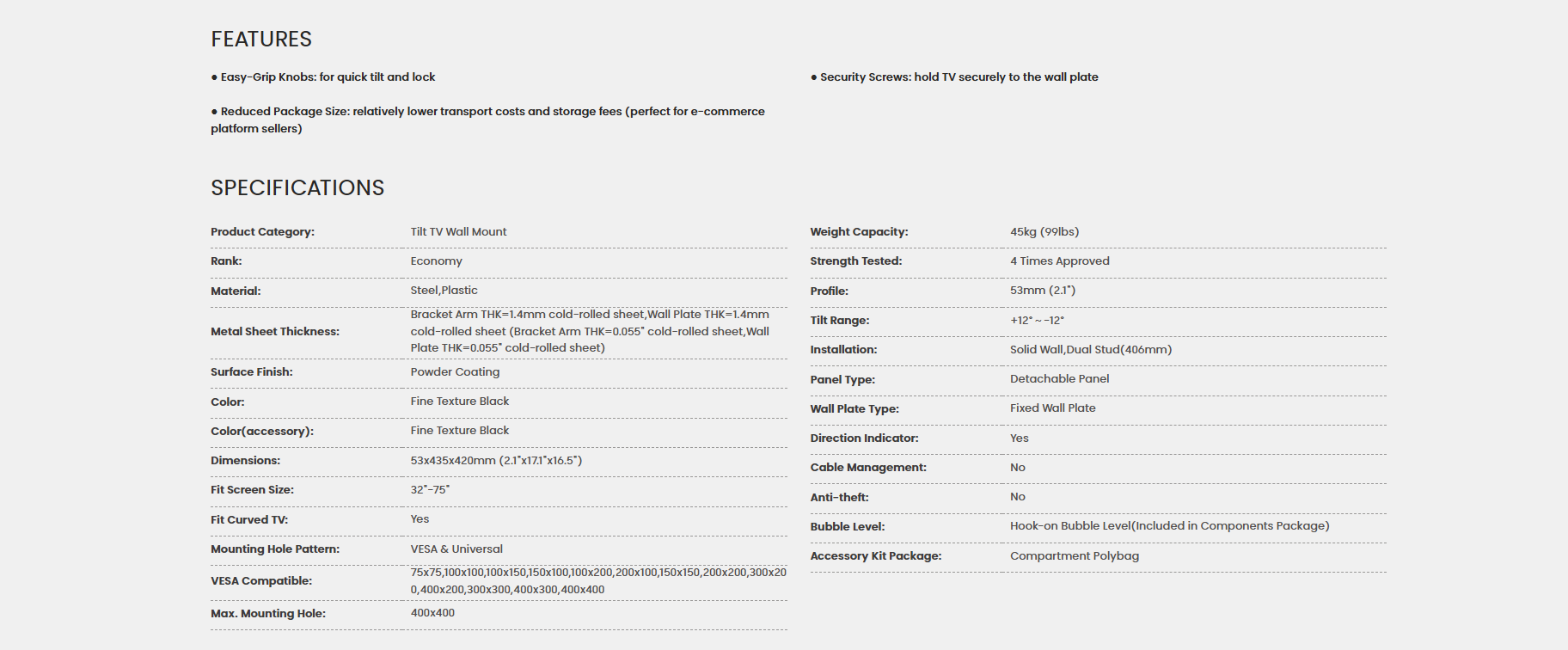Click the Security Screws feature bullet
Image resolution: width=1568 pixels, height=650 pixels.
click(954, 77)
